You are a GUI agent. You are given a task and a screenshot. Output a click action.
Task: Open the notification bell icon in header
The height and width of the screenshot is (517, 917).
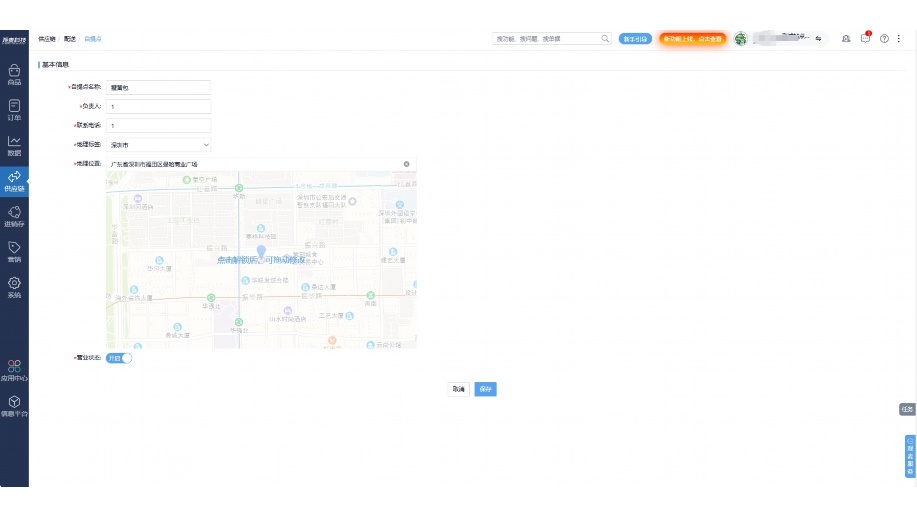tap(847, 39)
